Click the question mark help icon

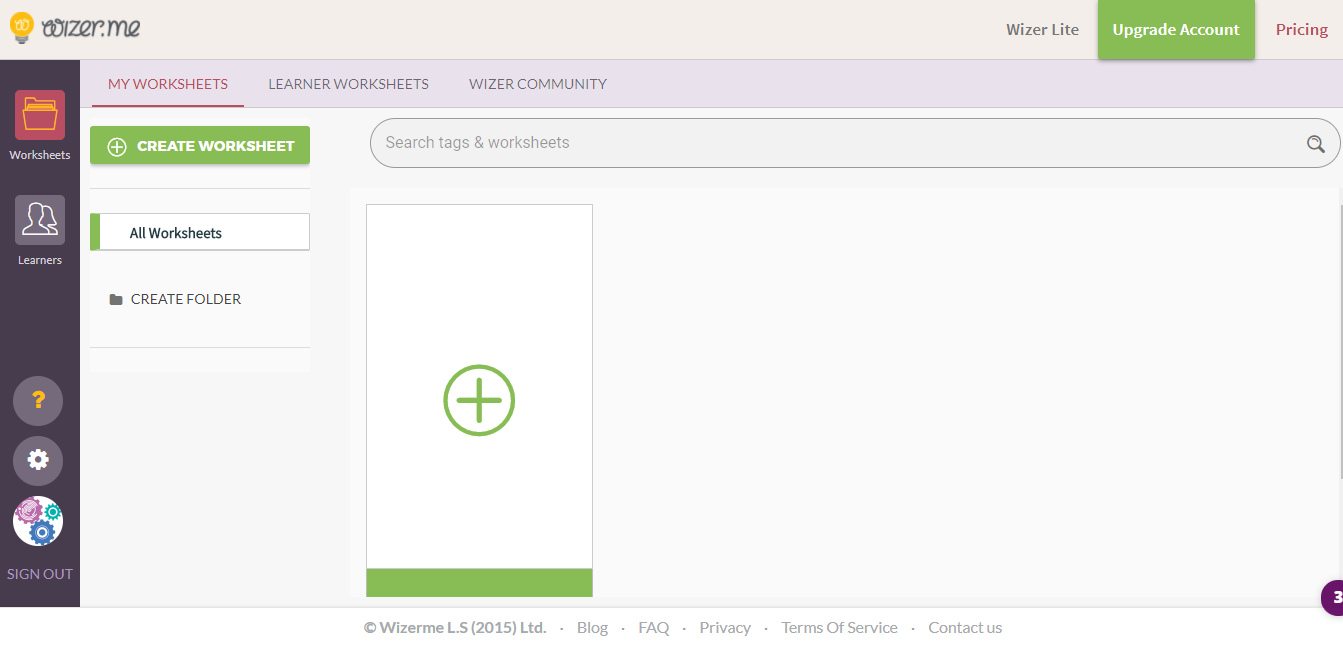click(x=38, y=401)
